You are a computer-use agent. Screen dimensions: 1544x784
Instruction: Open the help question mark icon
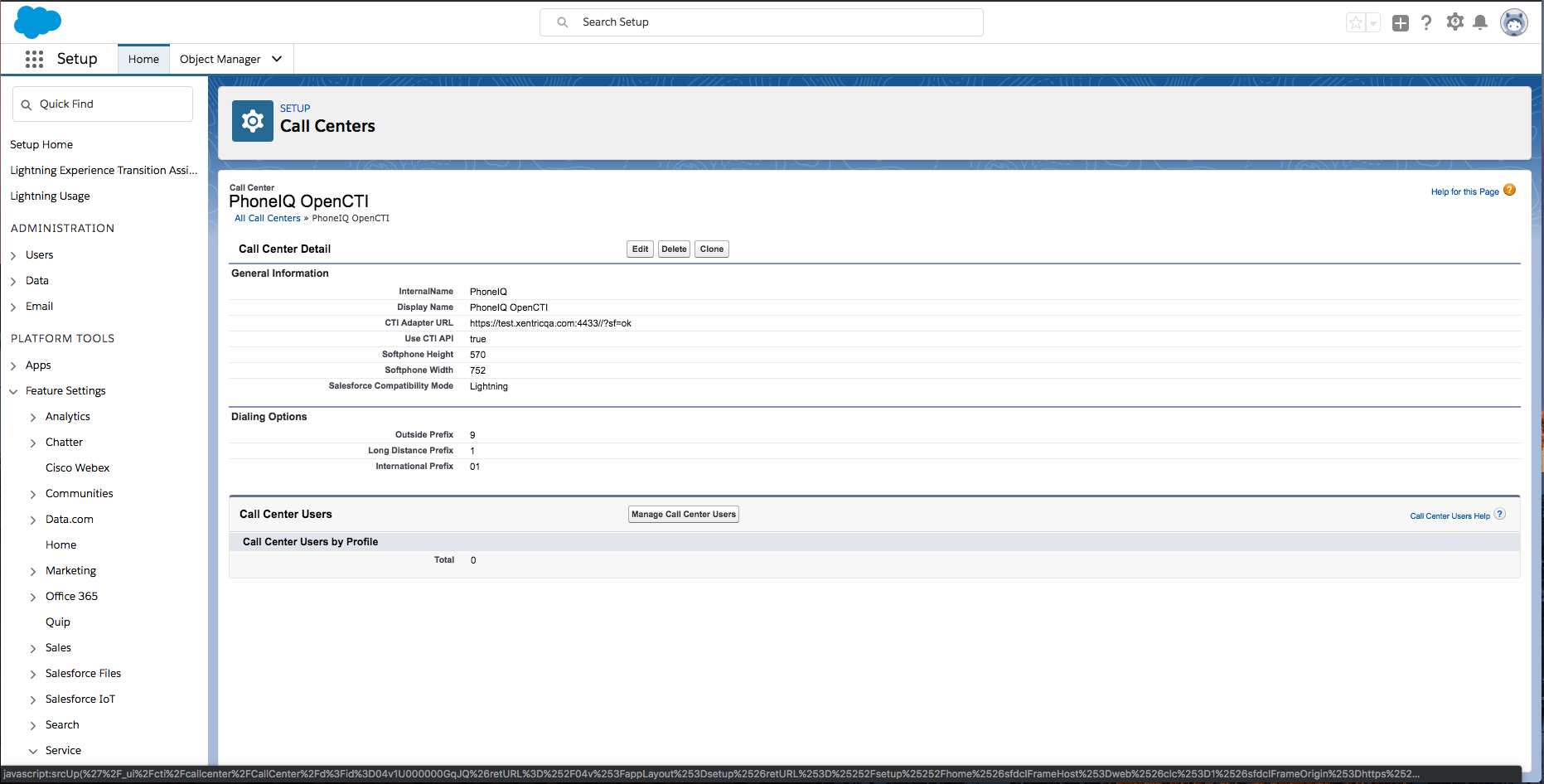1426,23
